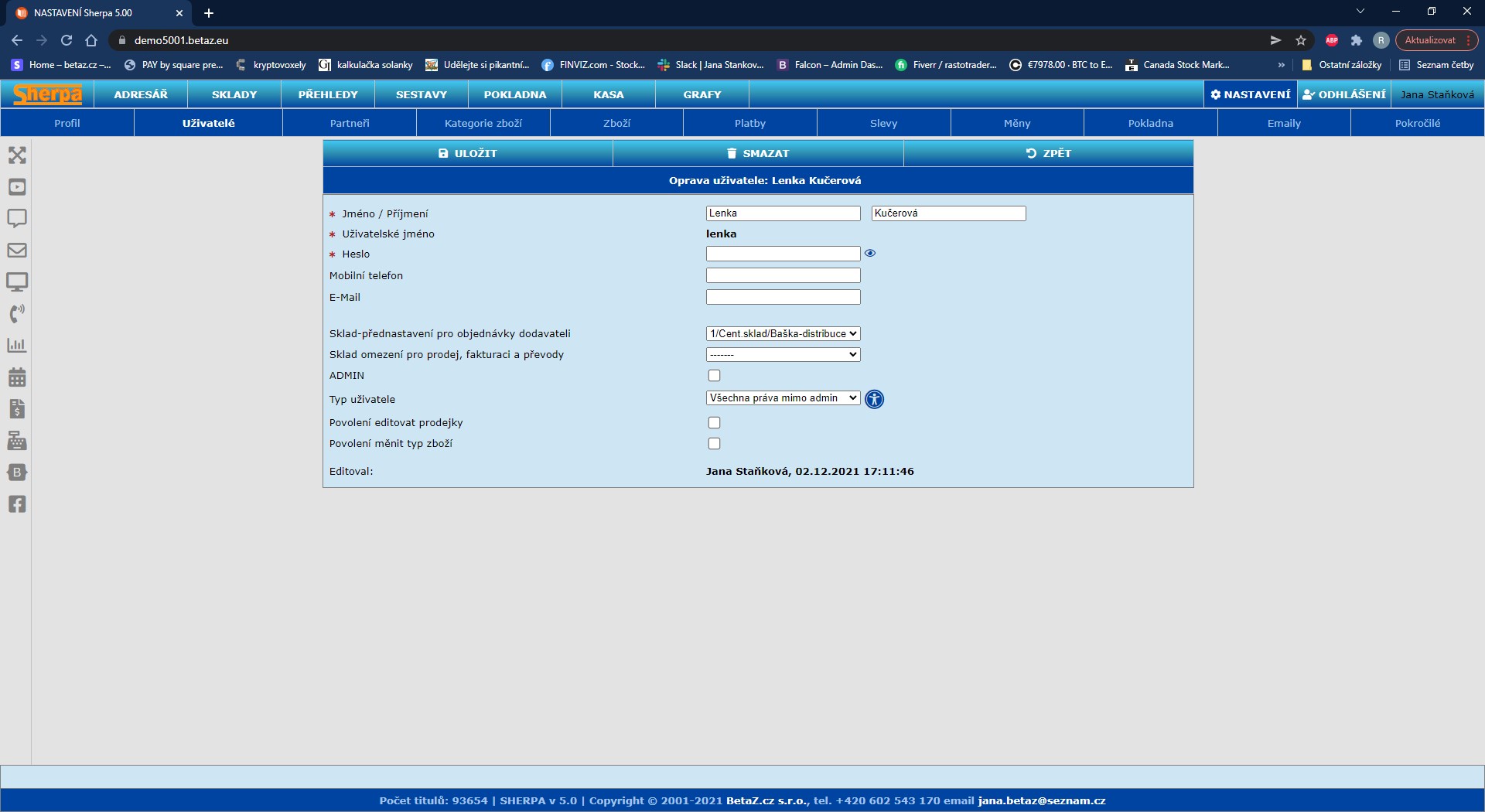Viewport: 1485px width, 812px height.
Task: Click the ZPĚT back button
Action: 1048,153
